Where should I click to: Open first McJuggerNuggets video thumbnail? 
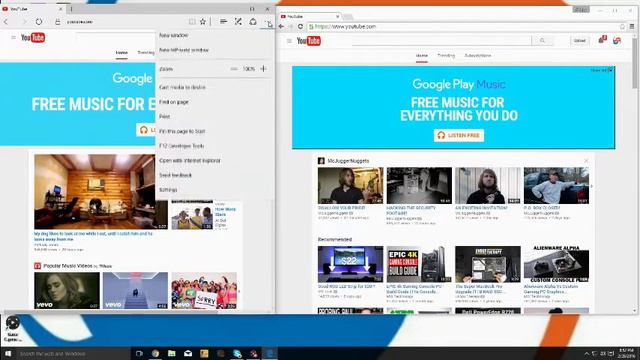point(351,185)
